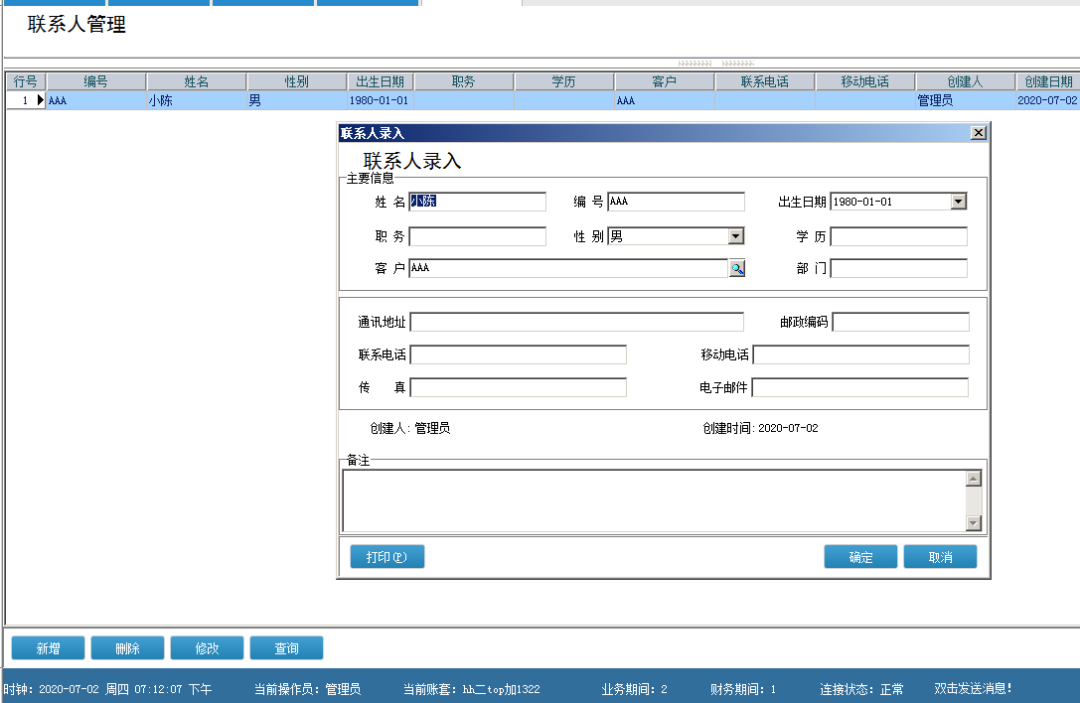This screenshot has height=703, width=1080.
Task: Click the 当前操作员: 管理员 status entry
Action: point(307,689)
